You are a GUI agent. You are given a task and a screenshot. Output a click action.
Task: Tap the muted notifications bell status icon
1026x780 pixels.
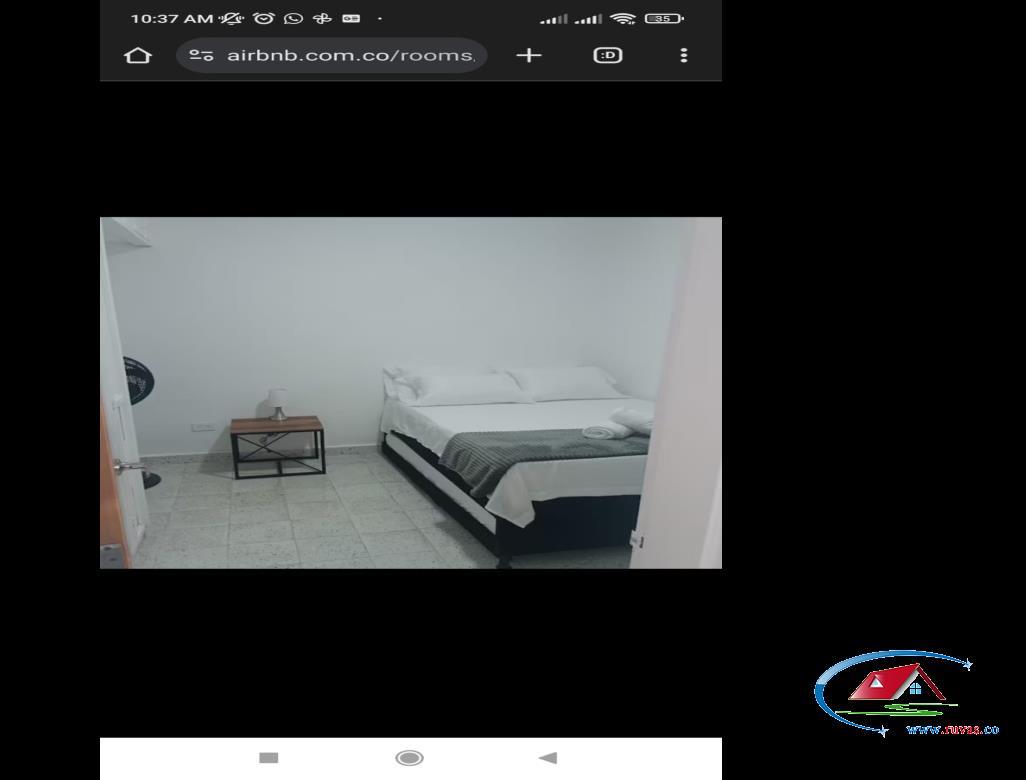pos(232,18)
